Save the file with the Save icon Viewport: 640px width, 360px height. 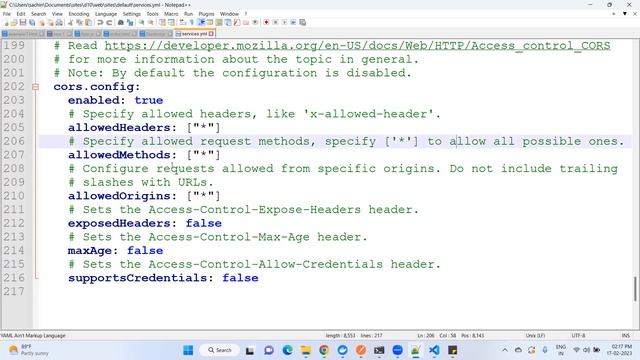(x=23, y=22)
